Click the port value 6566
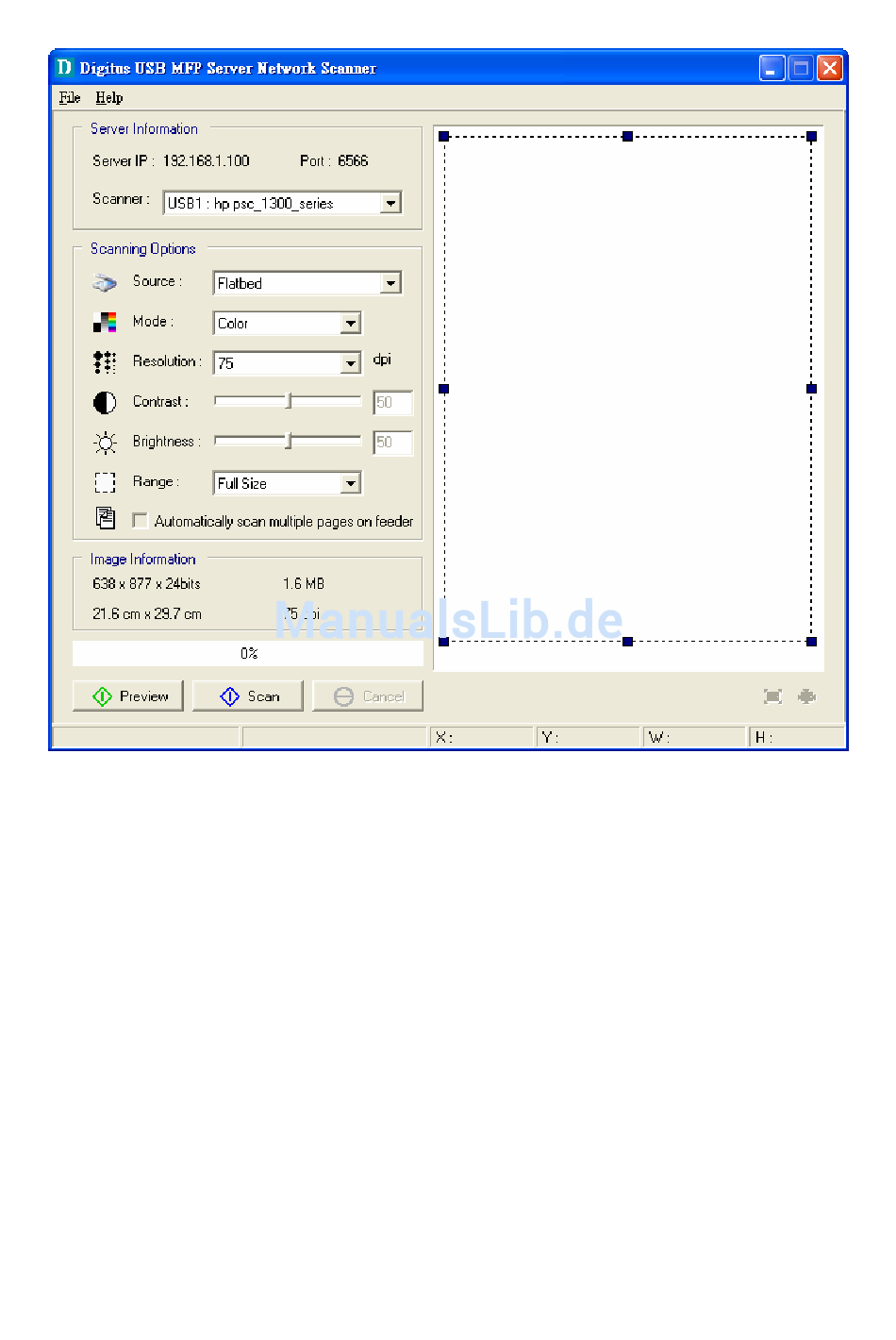The width and height of the screenshot is (896, 1340). coord(353,161)
